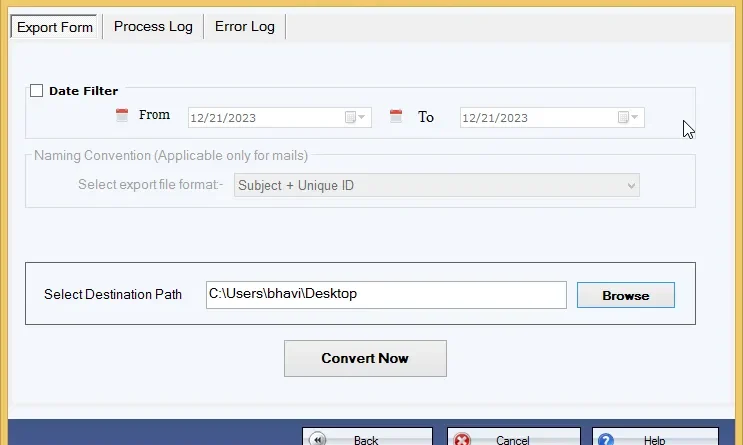Click the red X icon on Cancel

[x=462, y=439]
